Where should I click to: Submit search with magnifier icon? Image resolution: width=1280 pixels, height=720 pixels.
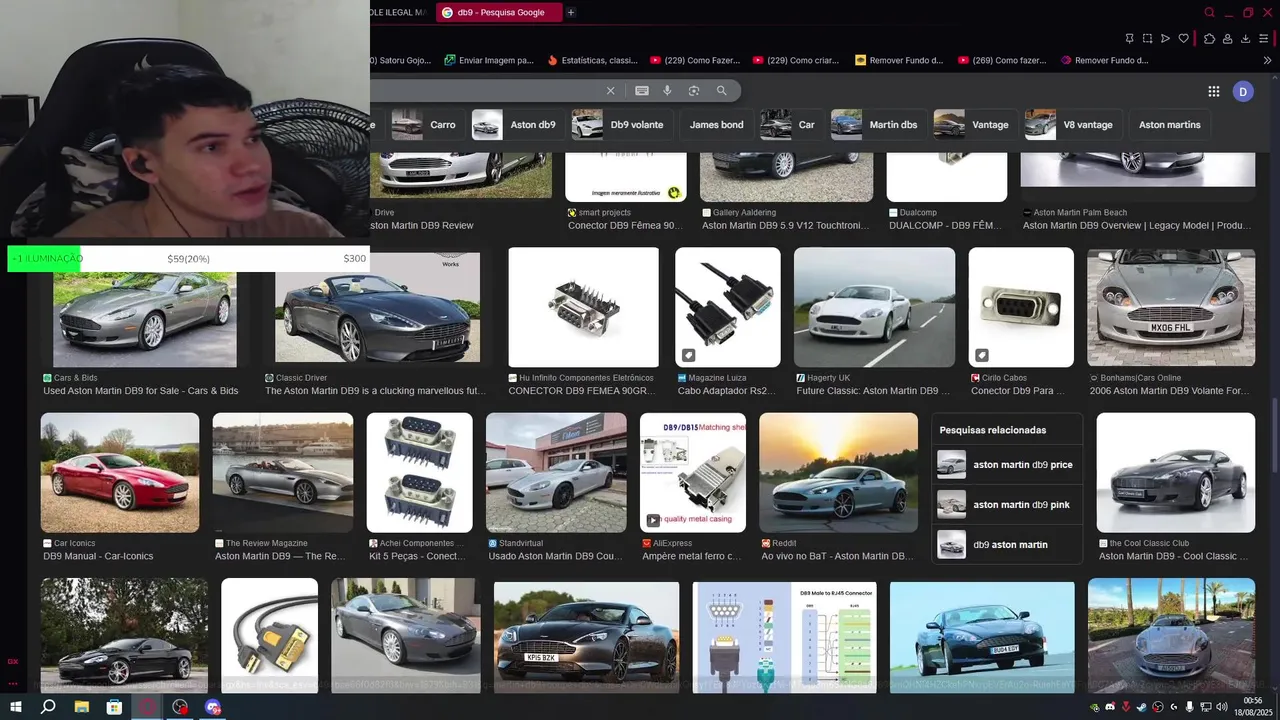[x=722, y=91]
